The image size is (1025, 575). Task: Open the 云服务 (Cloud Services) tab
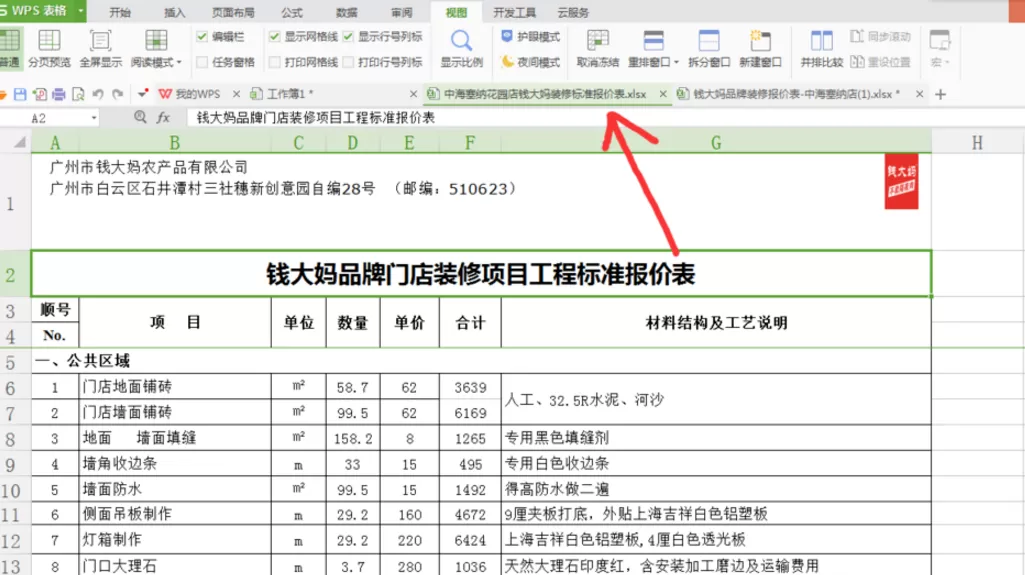point(573,12)
